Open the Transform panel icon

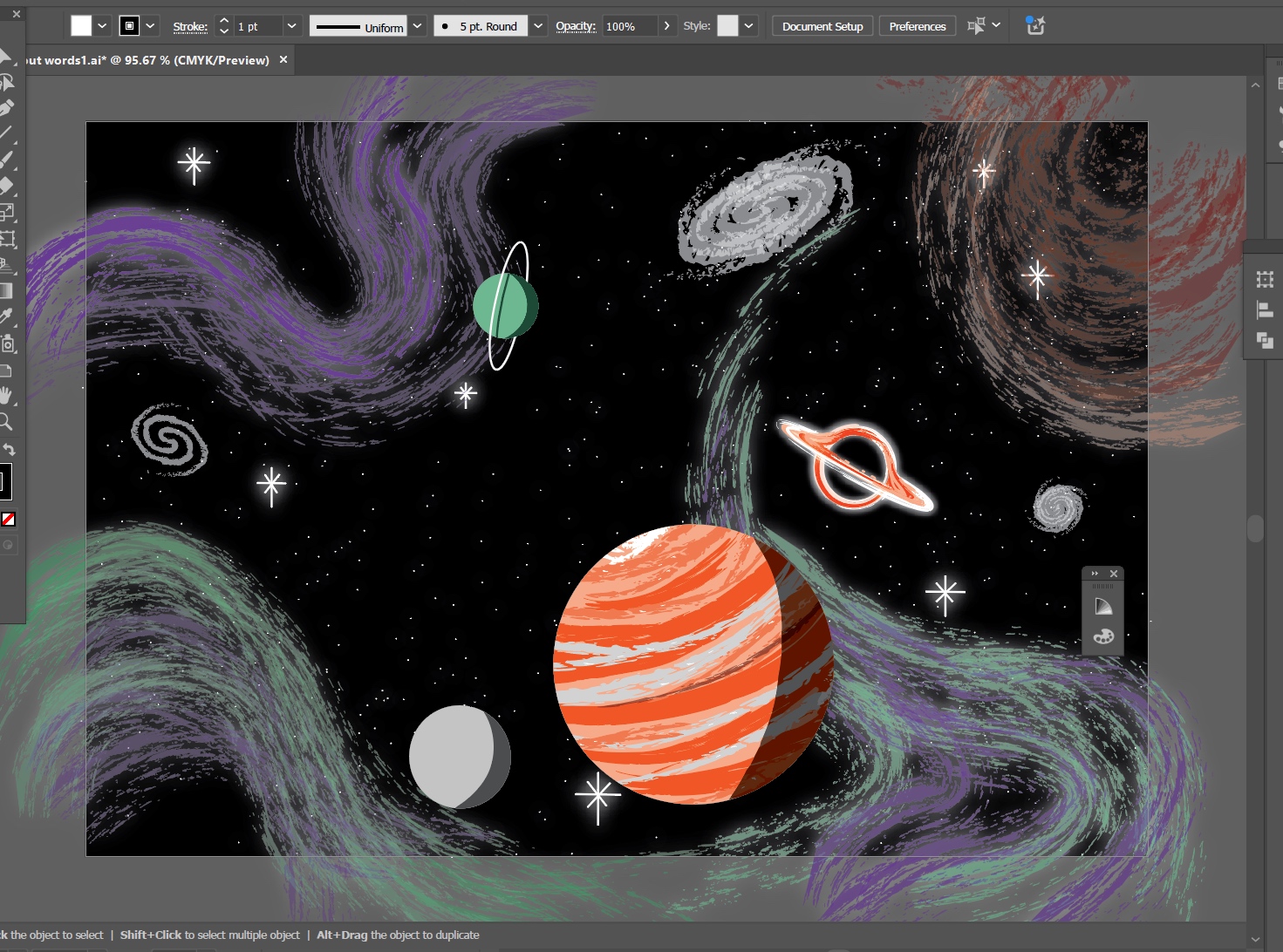pos(1265,280)
